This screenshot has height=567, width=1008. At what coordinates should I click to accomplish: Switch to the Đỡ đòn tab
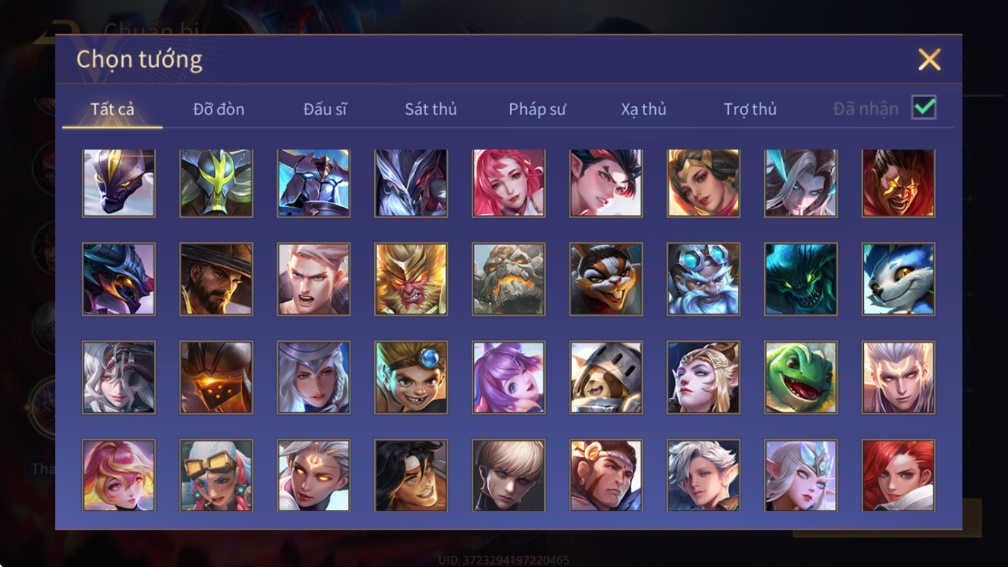219,109
